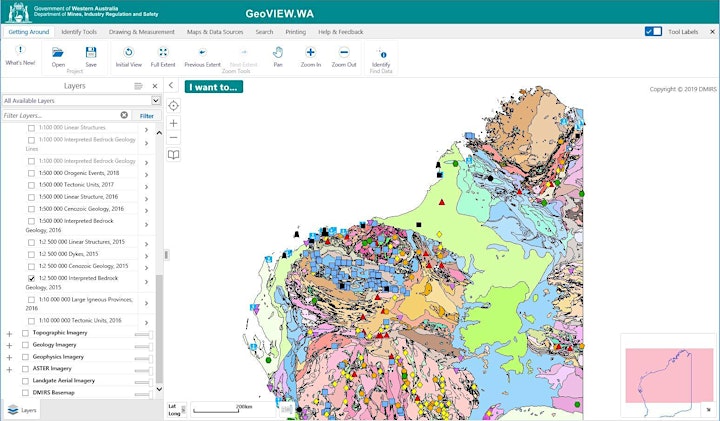Check 1:500 000 Tectonic Units, 2017

point(31,185)
